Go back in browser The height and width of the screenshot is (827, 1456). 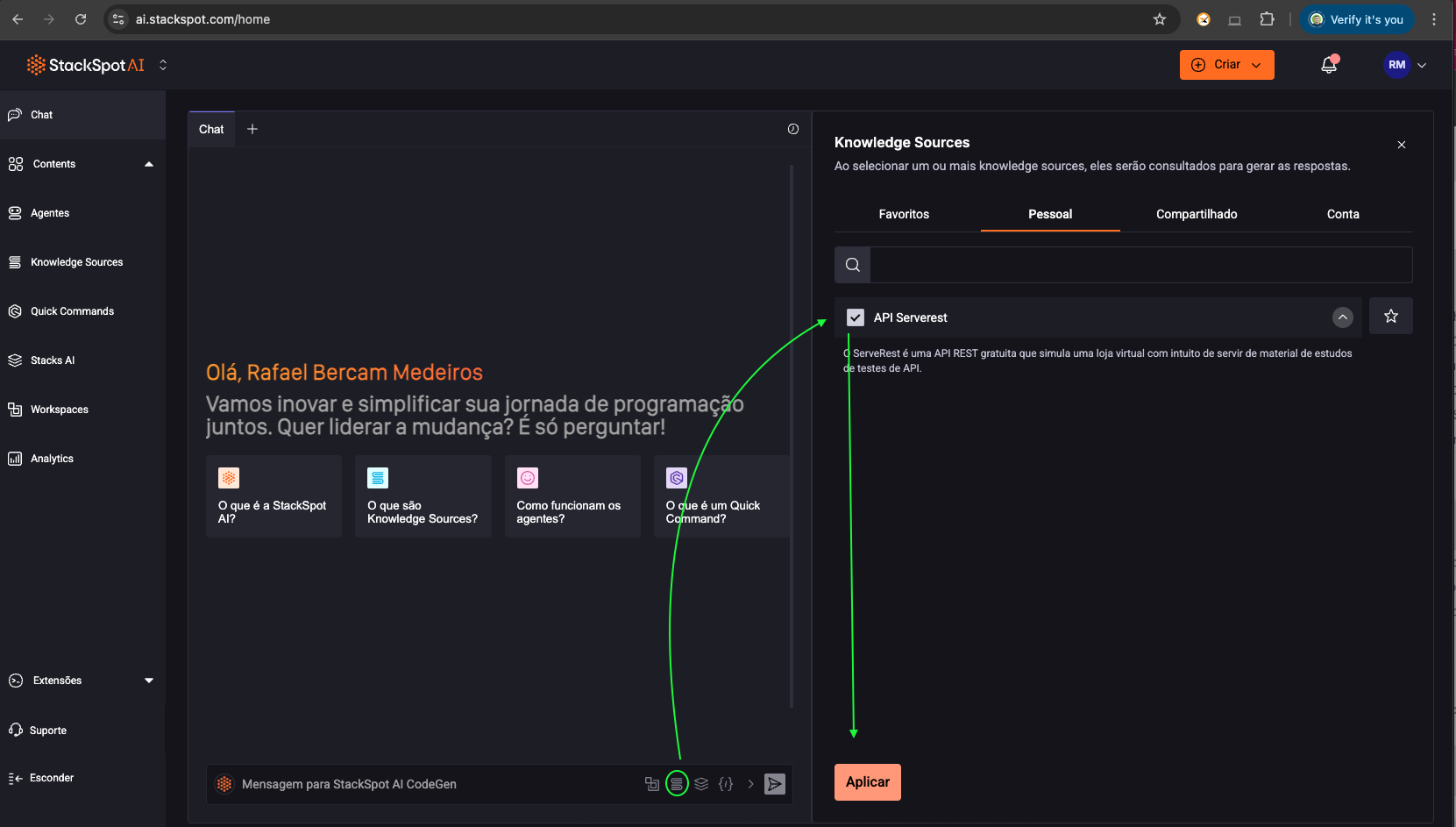18,19
